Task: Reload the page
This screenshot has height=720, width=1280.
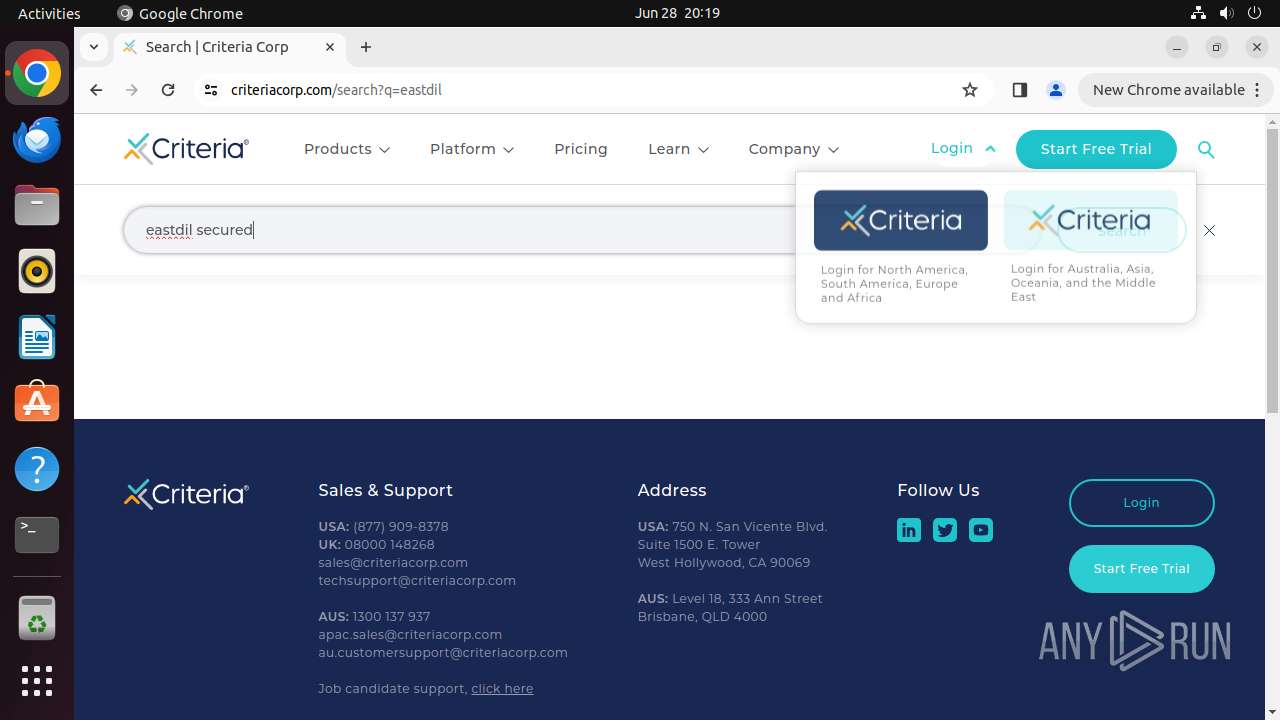Action: 168,90
